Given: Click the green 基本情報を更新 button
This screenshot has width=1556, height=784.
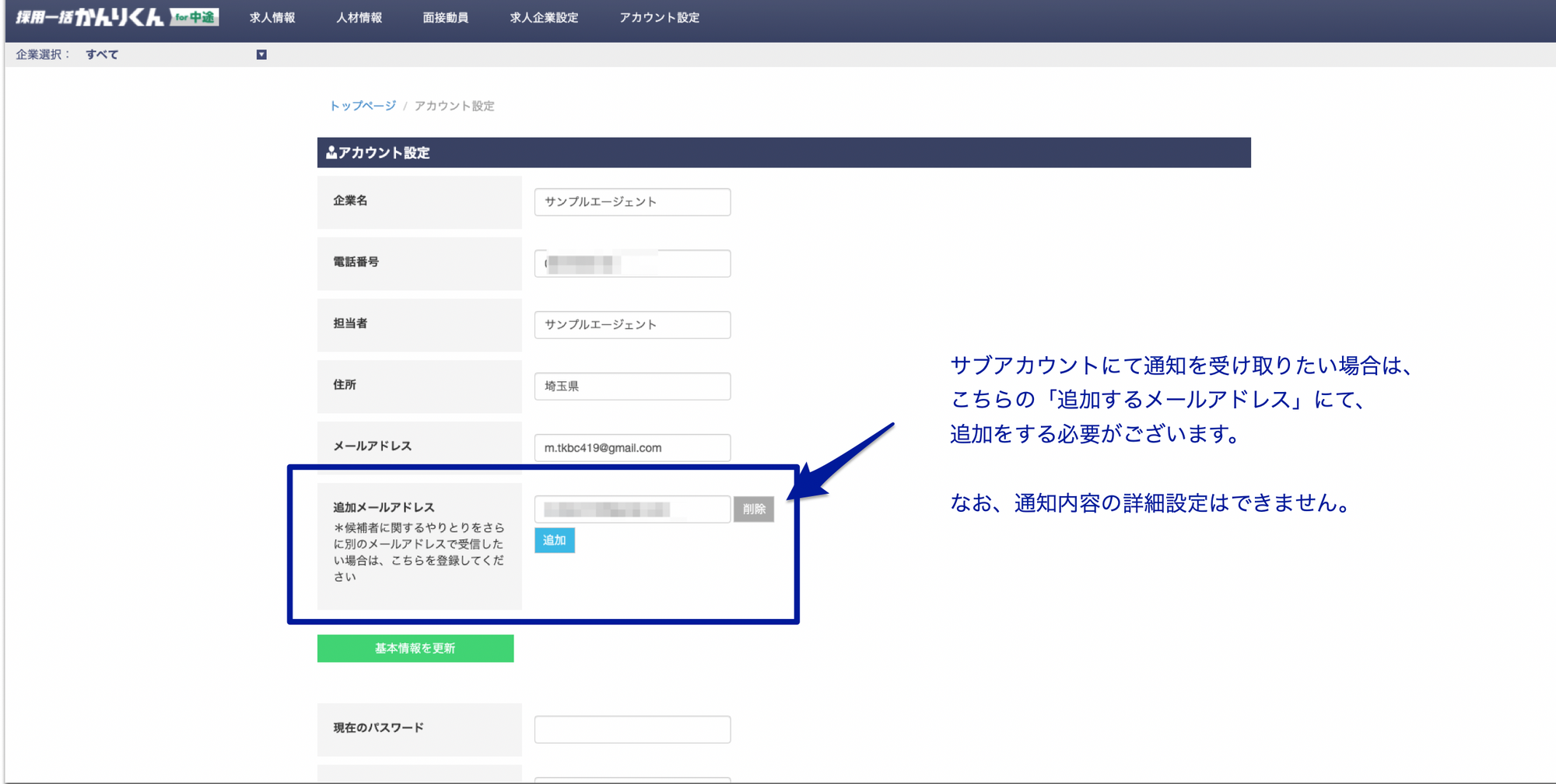Looking at the screenshot, I should tap(415, 647).
